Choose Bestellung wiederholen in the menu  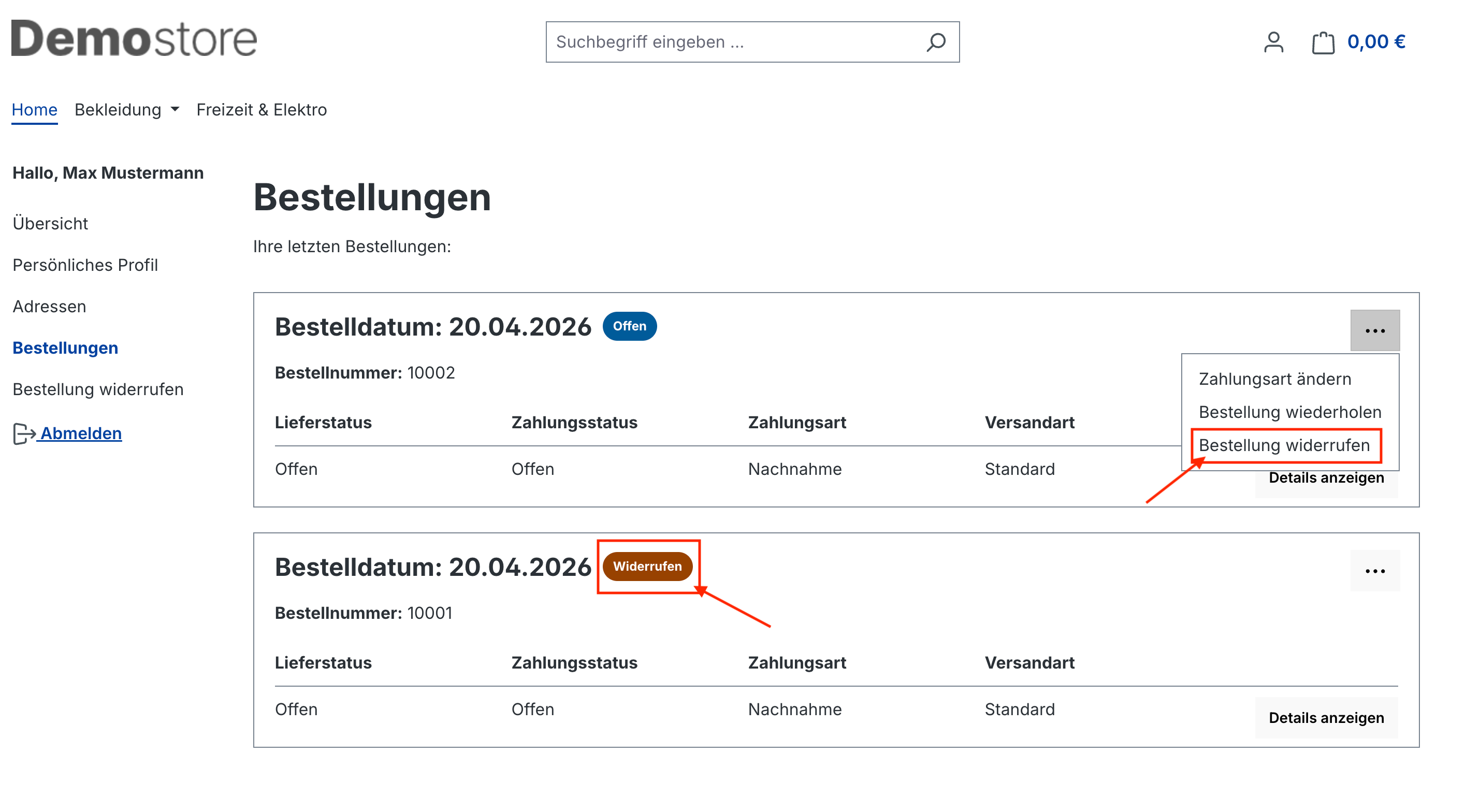[x=1289, y=412]
